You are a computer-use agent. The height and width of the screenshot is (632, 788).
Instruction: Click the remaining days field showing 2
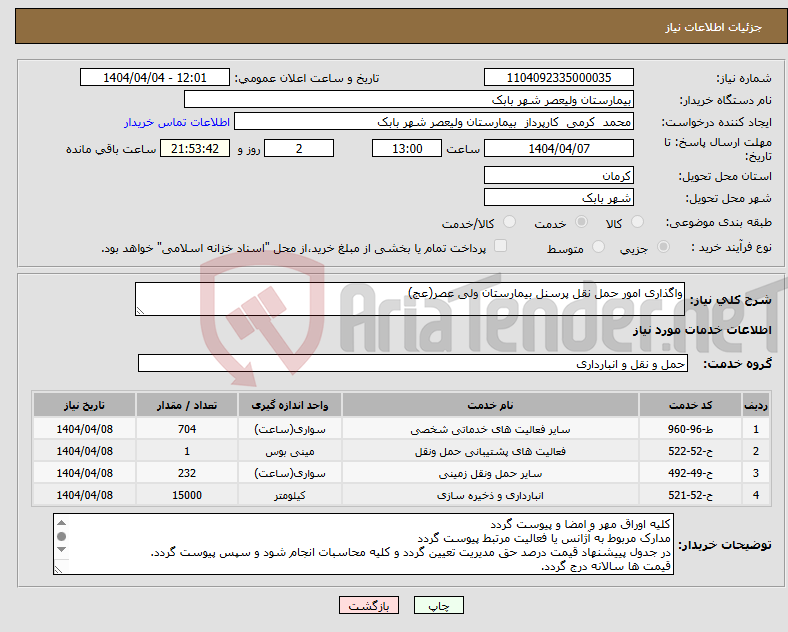pos(299,148)
